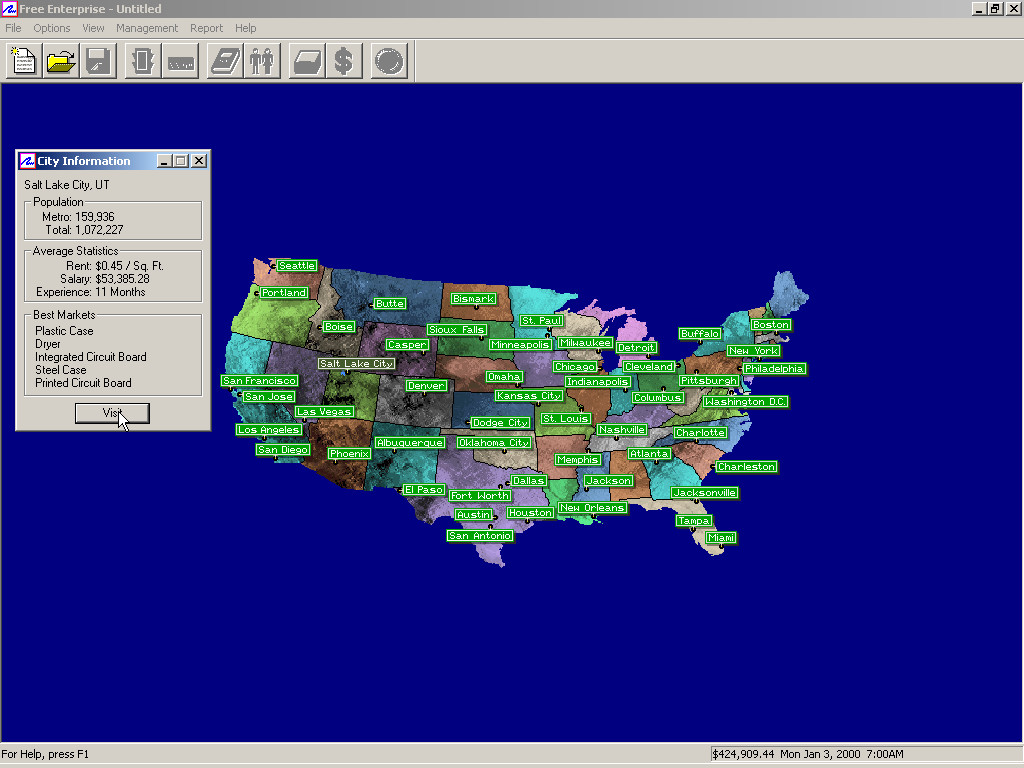Click the Save floppy disk toolbar icon
Viewport: 1024px width, 768px height.
pos(99,61)
